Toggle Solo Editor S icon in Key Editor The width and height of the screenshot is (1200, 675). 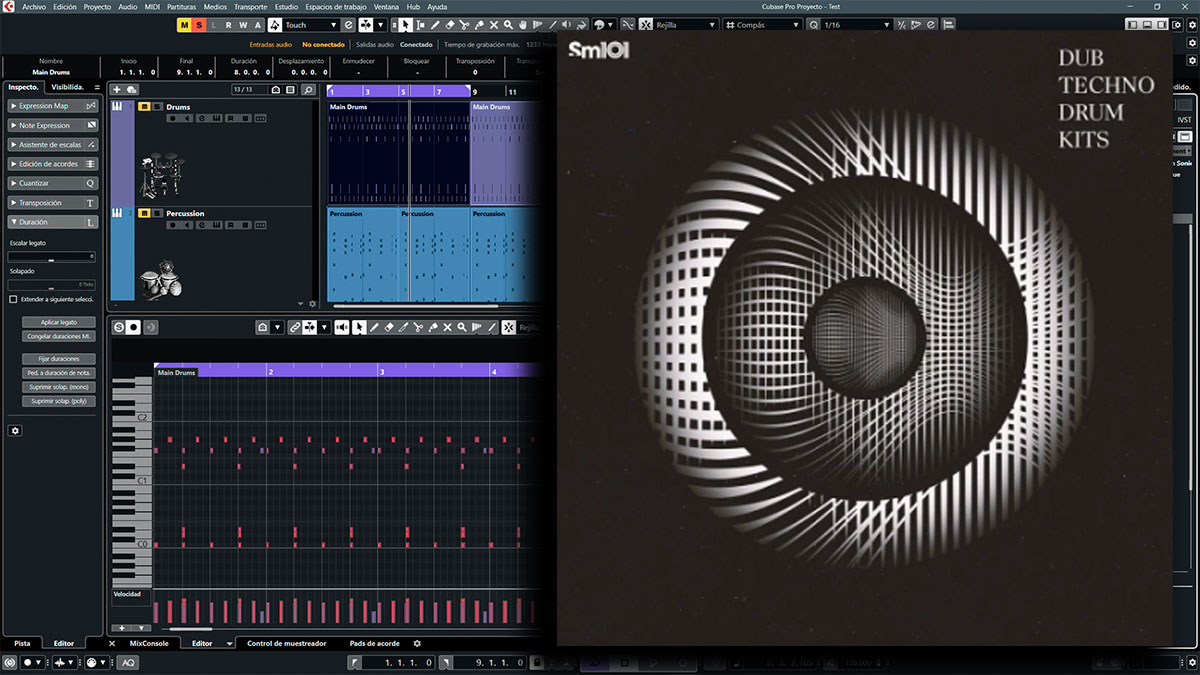click(119, 327)
